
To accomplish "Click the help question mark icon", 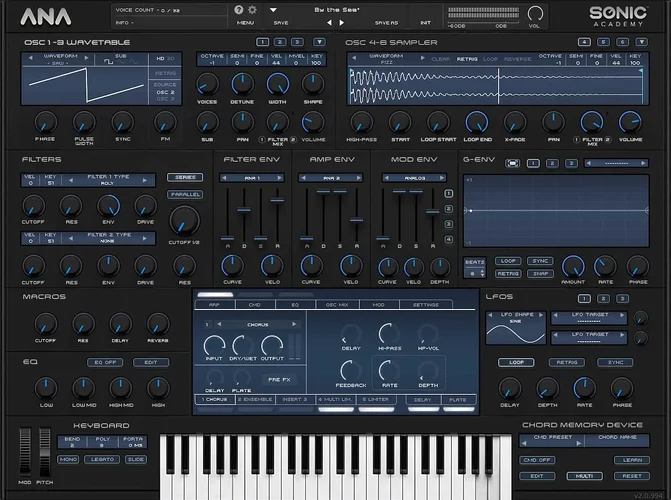I will [239, 10].
